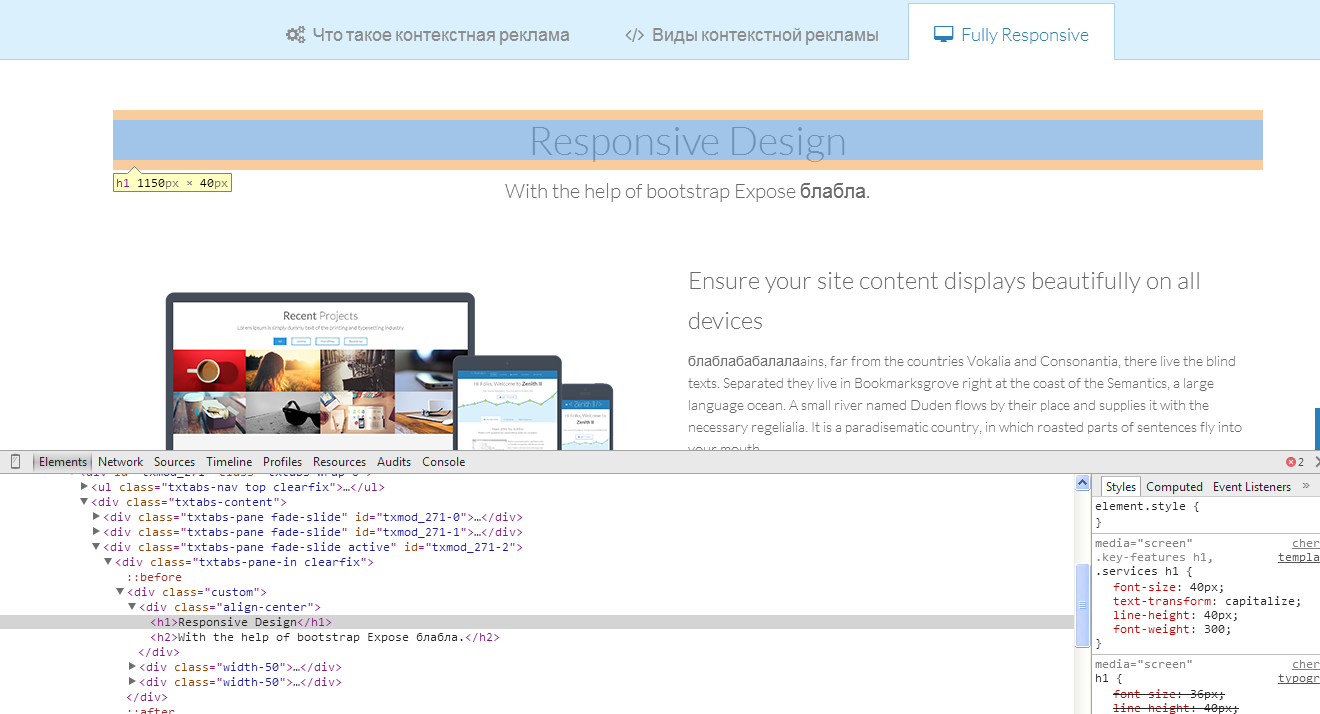Collapse the div txtabs-content node
Screen dimensions: 1320x714
click(85, 502)
